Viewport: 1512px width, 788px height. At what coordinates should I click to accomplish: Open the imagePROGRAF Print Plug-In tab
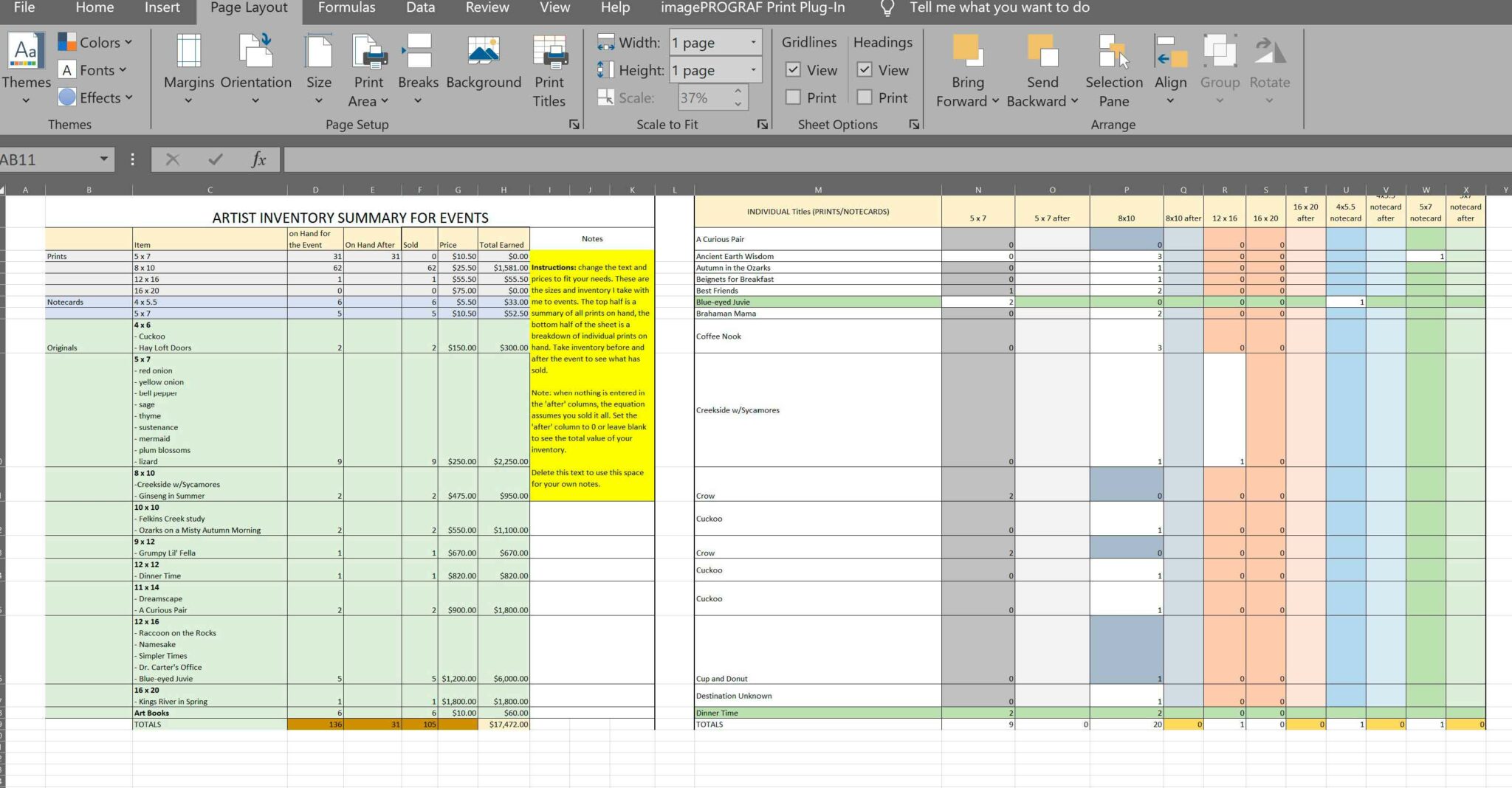click(x=755, y=8)
